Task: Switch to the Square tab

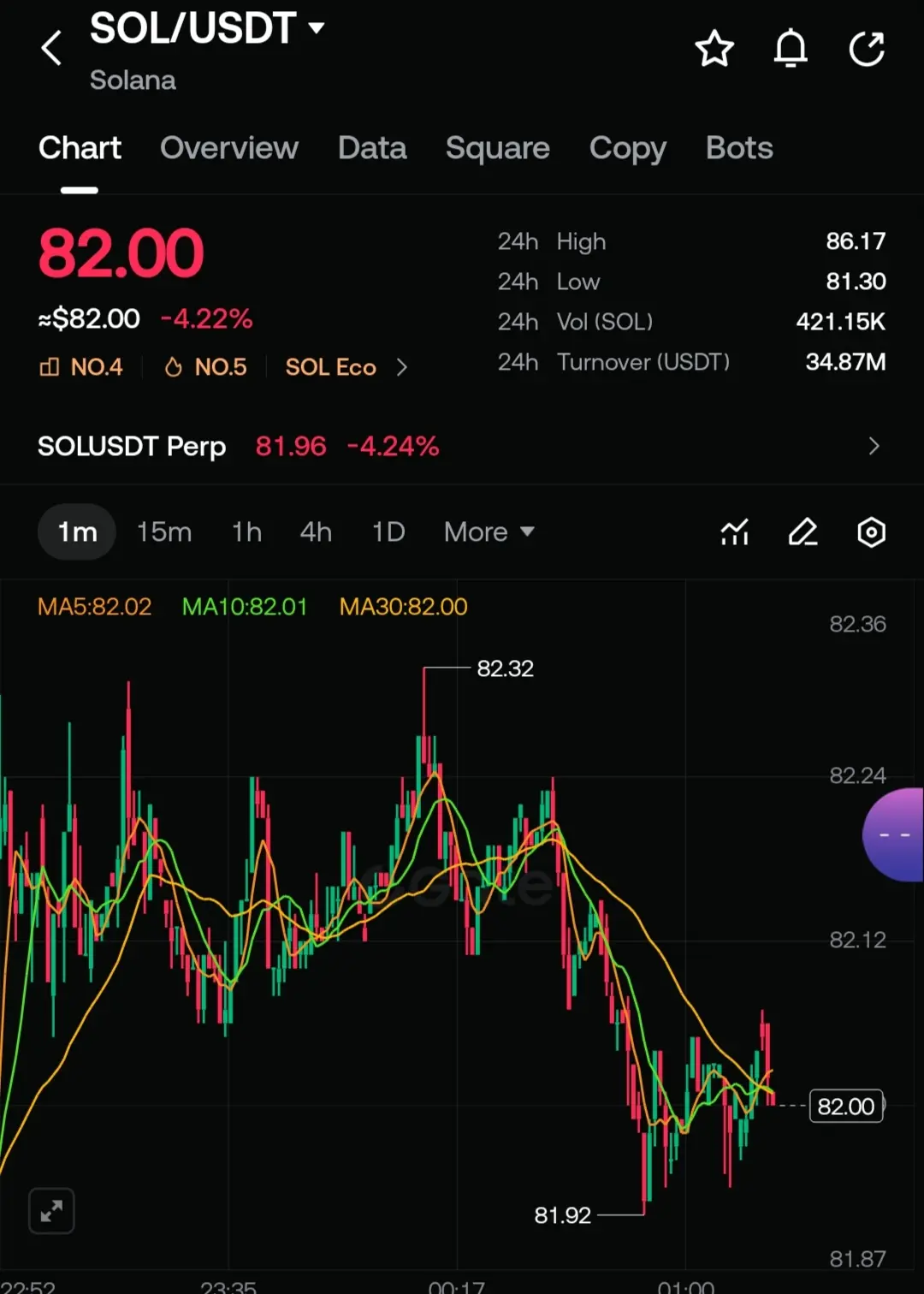Action: point(498,148)
